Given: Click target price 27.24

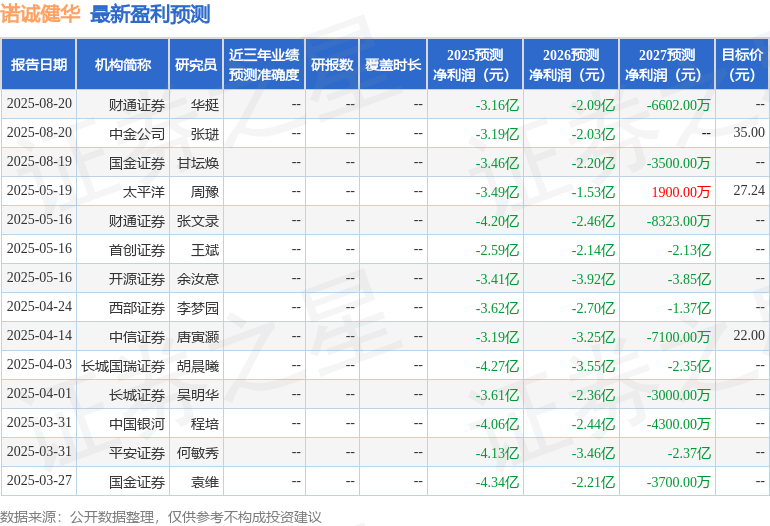Looking at the screenshot, I should (749, 190).
